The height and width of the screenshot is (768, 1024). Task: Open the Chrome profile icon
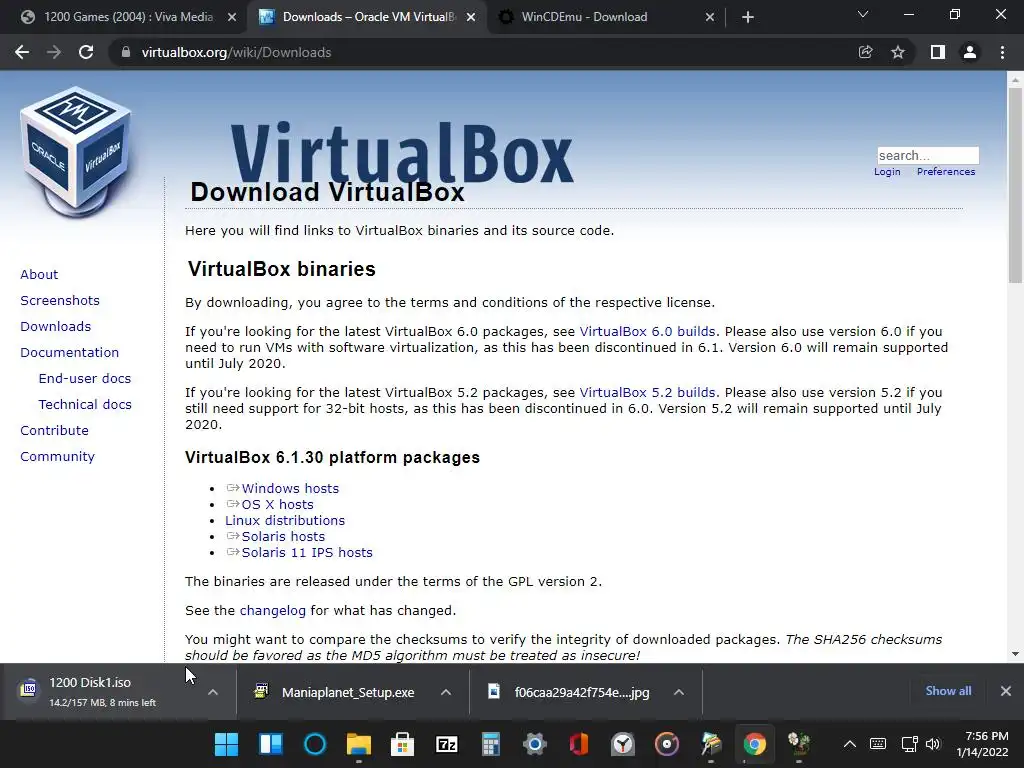coord(970,52)
